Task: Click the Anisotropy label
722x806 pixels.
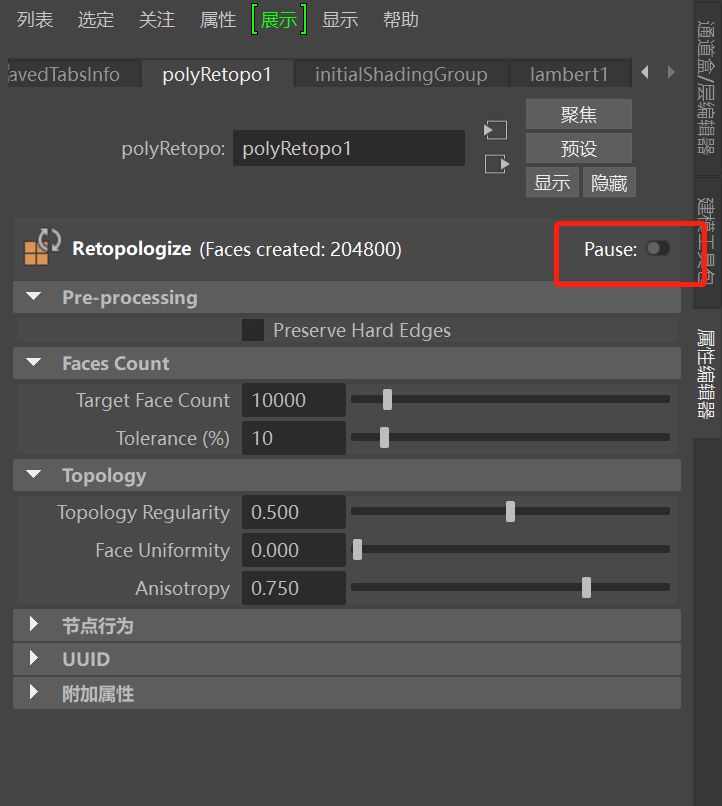Action: (x=182, y=589)
